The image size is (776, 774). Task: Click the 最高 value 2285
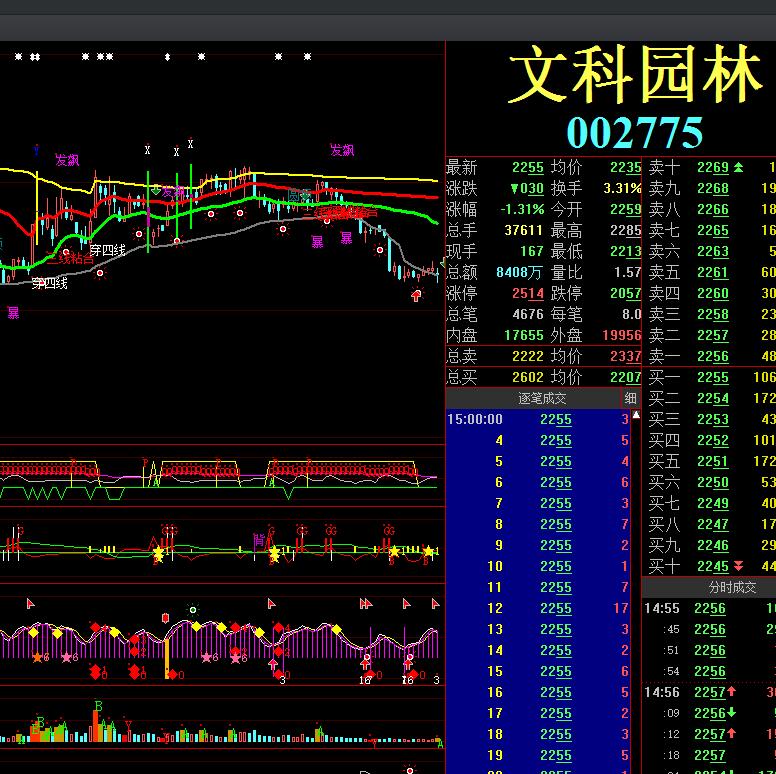(626, 230)
